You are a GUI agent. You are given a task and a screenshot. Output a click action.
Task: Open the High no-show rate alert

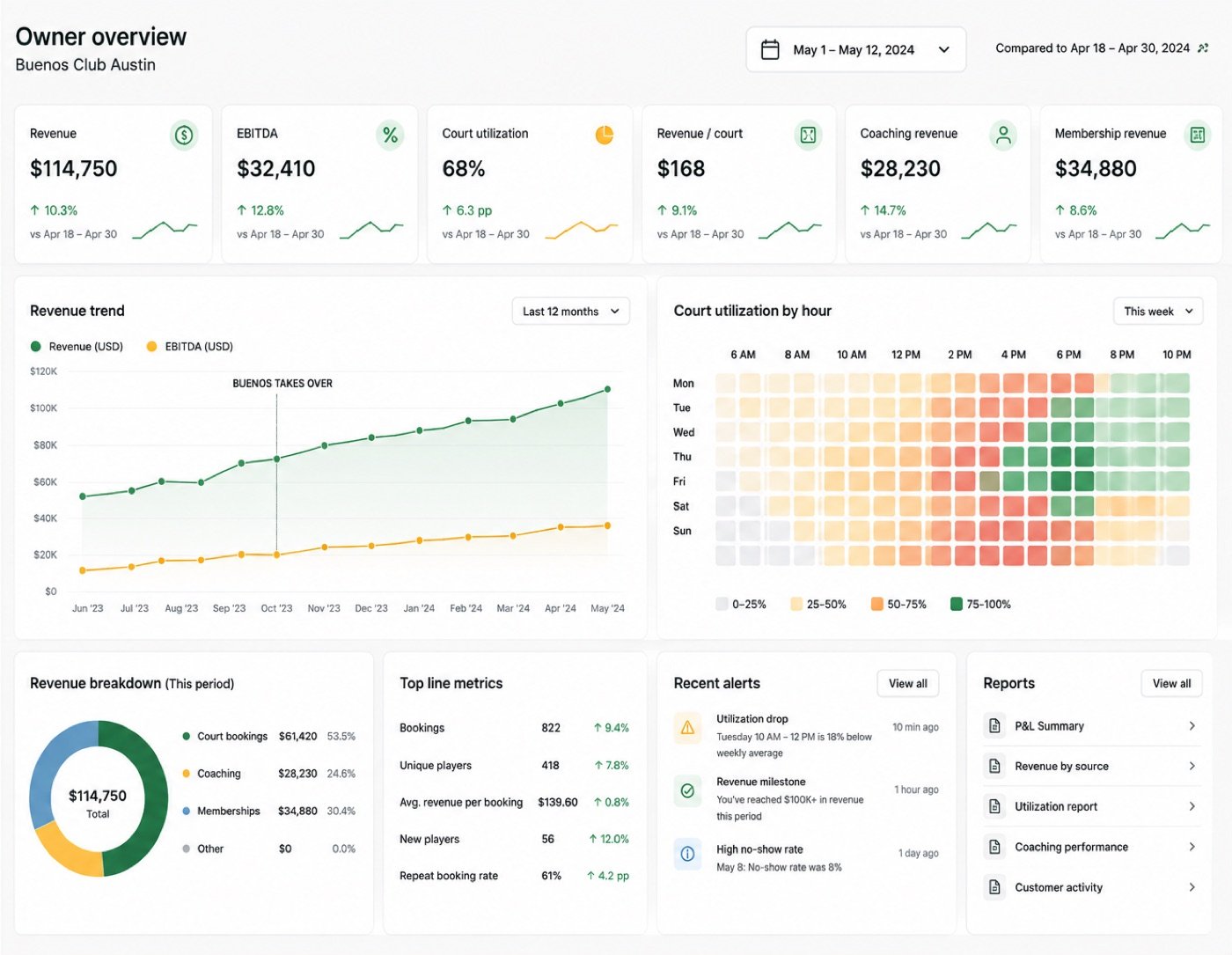806,858
